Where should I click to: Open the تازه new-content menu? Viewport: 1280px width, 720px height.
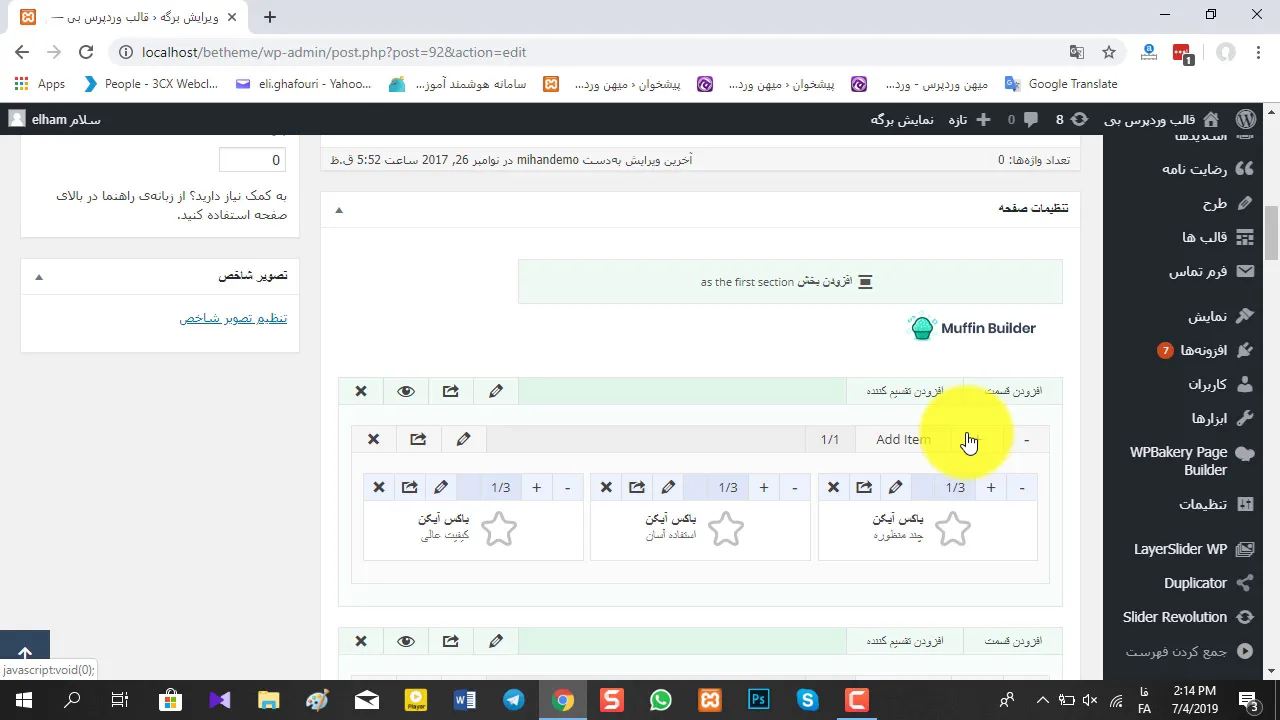[x=969, y=119]
